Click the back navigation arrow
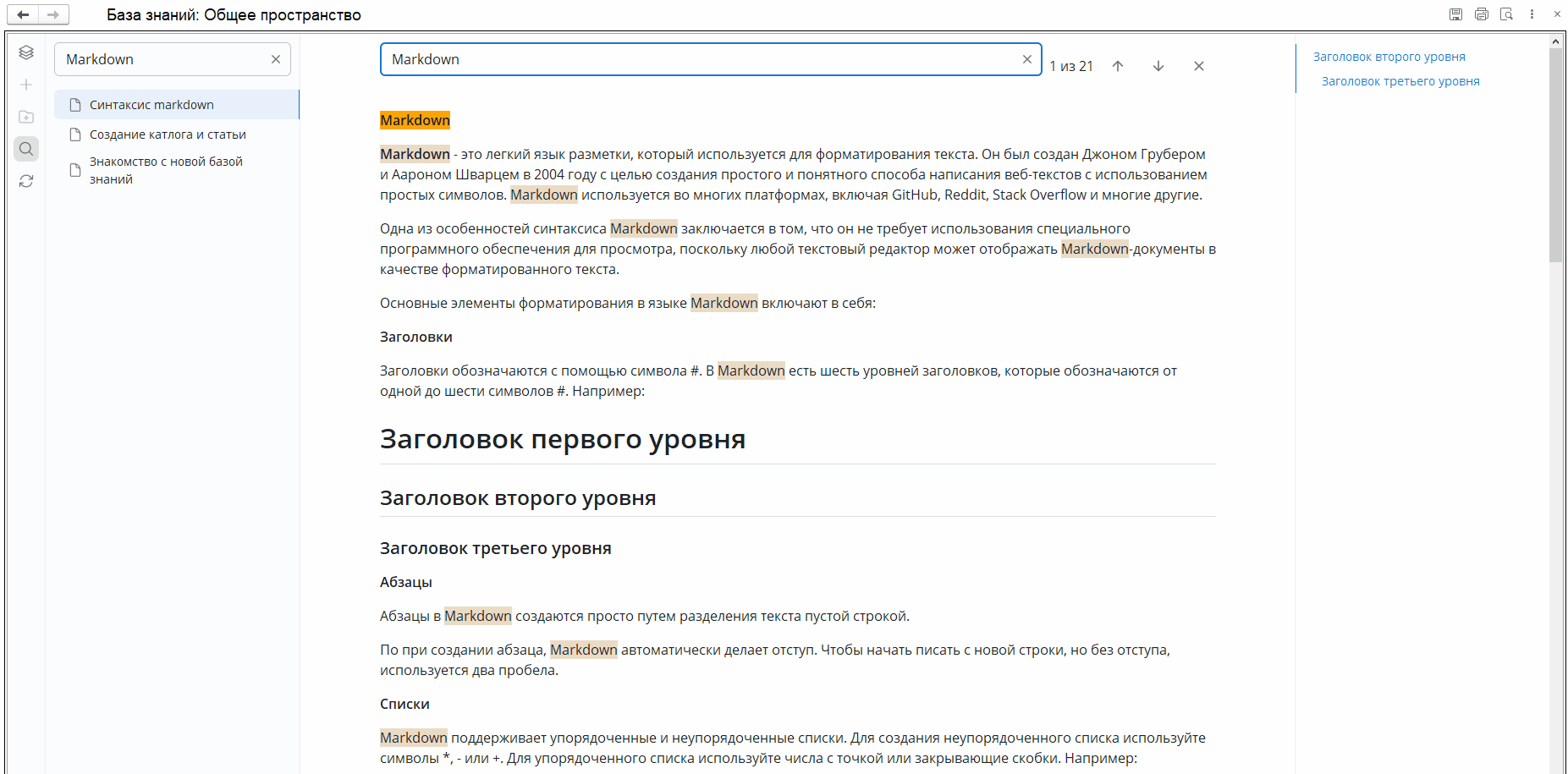This screenshot has width=1568, height=774. coord(23,14)
